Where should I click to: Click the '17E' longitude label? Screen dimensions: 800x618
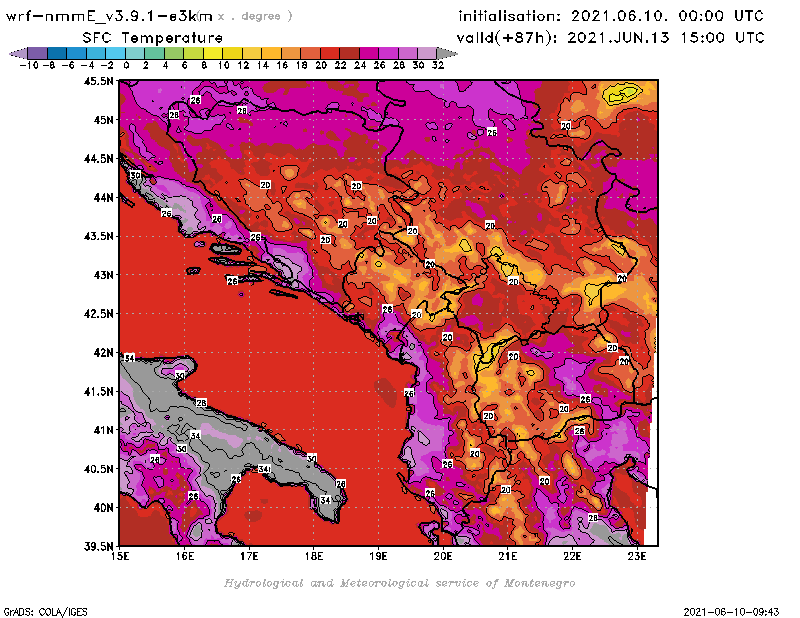pyautogui.click(x=249, y=556)
